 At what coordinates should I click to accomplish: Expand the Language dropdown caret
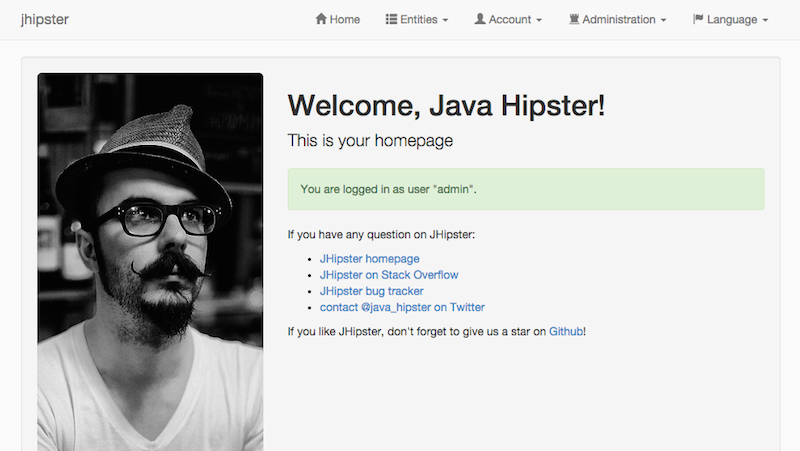[765, 20]
